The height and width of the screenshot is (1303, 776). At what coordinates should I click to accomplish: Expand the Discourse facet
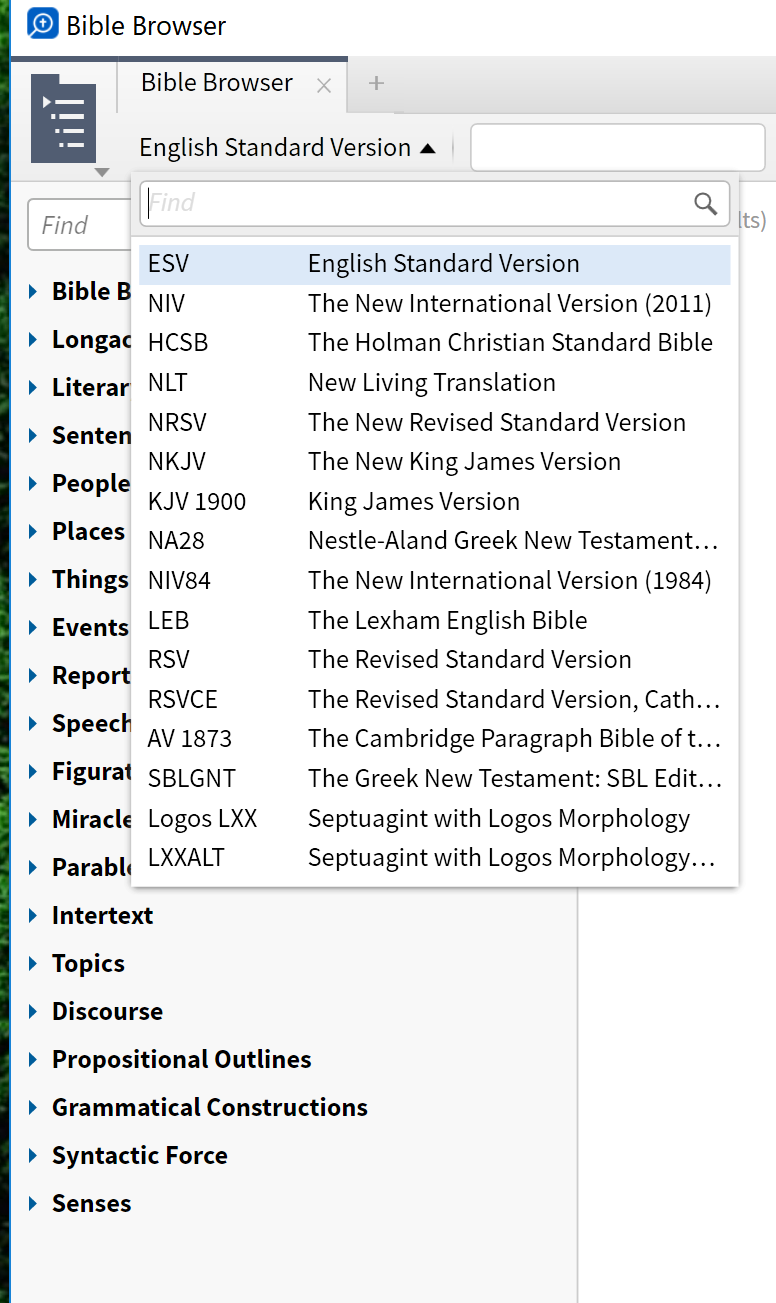(x=33, y=1011)
